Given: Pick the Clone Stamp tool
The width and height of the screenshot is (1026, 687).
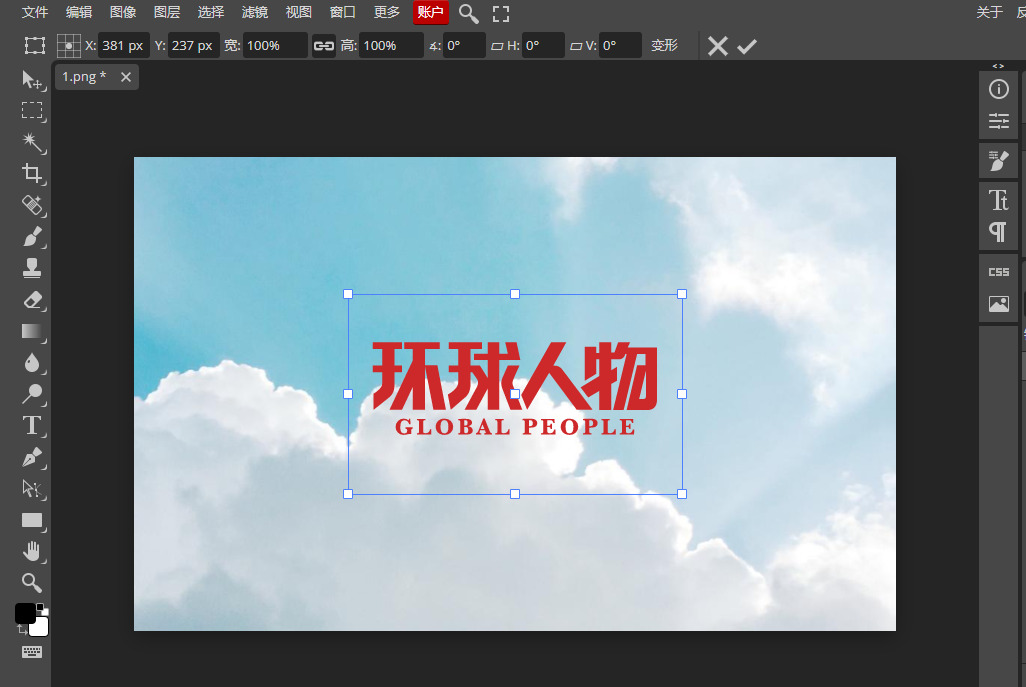Looking at the screenshot, I should [32, 267].
